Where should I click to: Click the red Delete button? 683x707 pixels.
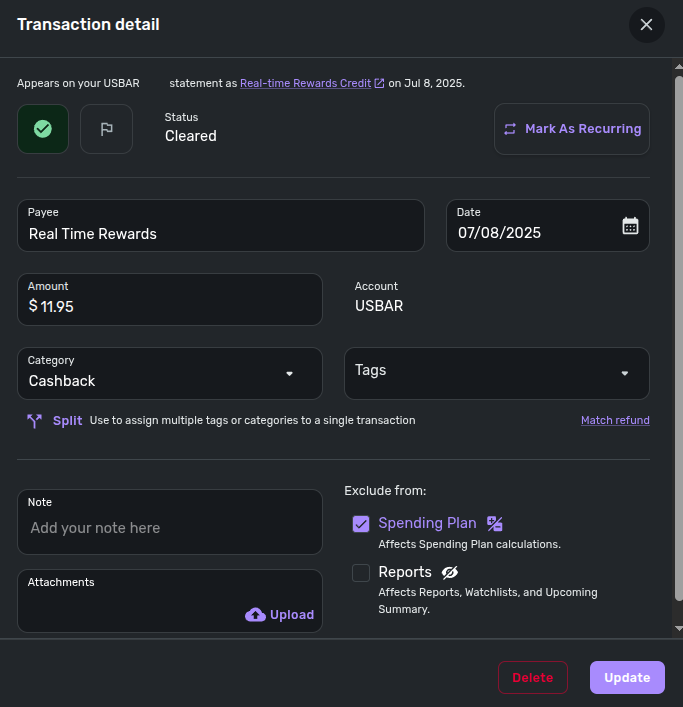(x=532, y=677)
